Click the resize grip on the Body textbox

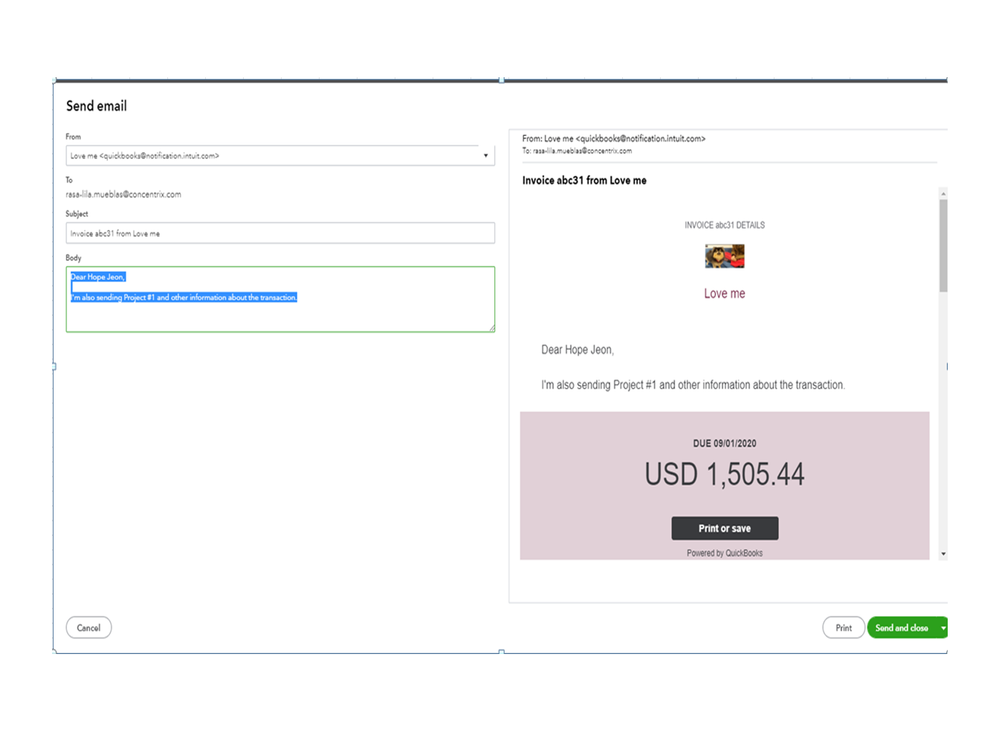491,328
